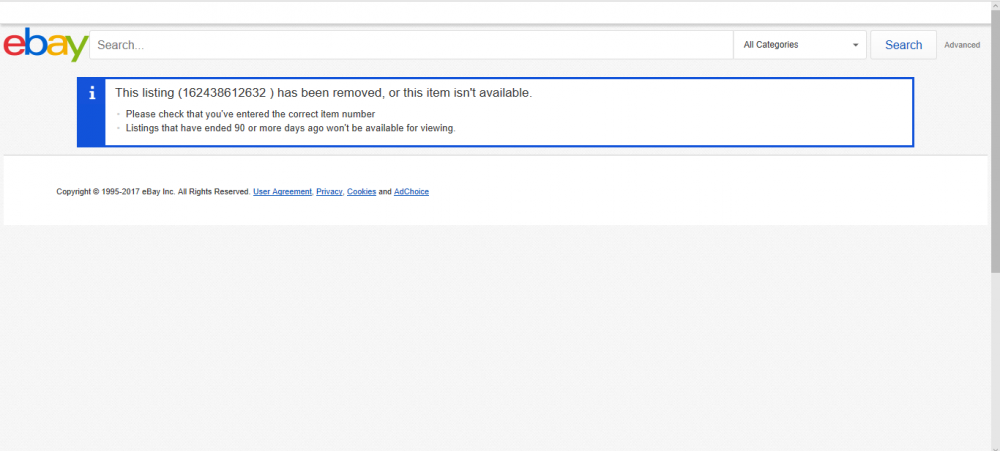Click the blue info icon in the banner
This screenshot has width=1000, height=451.
coord(92,93)
